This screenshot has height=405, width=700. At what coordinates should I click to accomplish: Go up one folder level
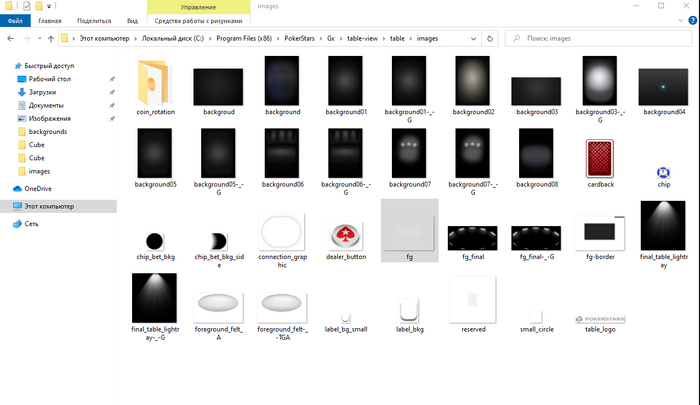[x=51, y=39]
